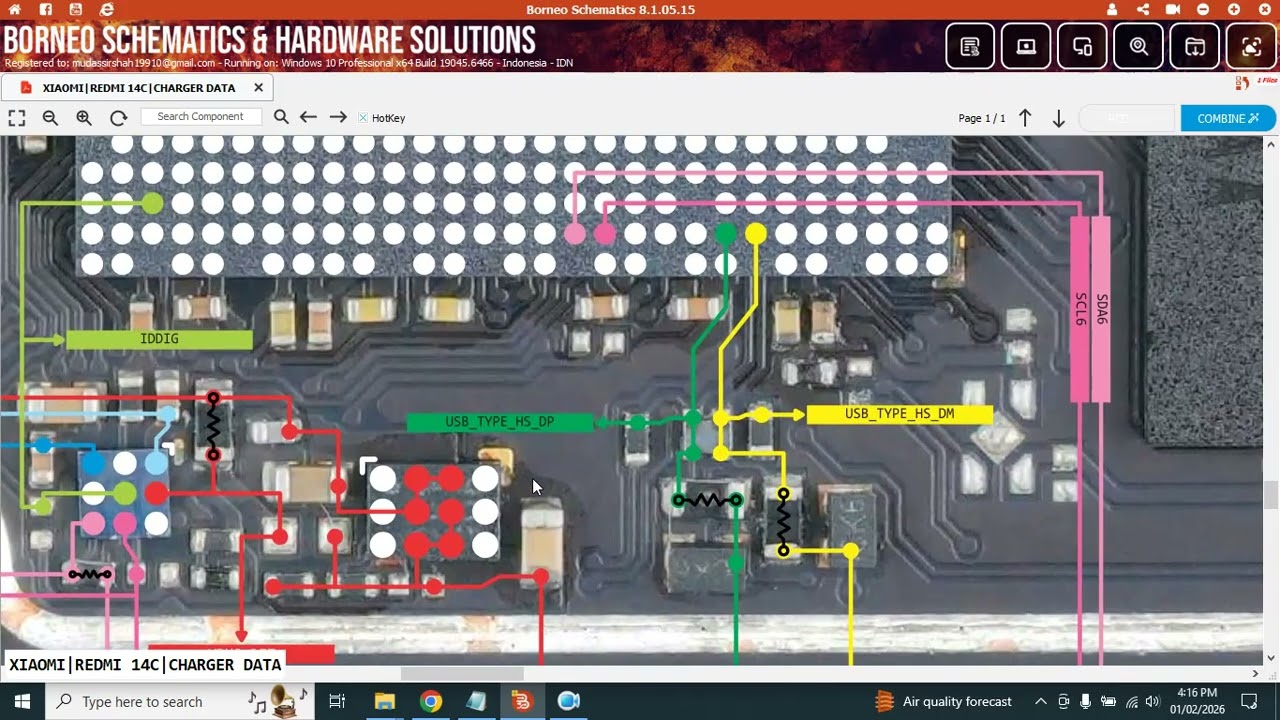Click the resistor symbol on pink line
The image size is (1280, 720).
pyautogui.click(x=89, y=574)
